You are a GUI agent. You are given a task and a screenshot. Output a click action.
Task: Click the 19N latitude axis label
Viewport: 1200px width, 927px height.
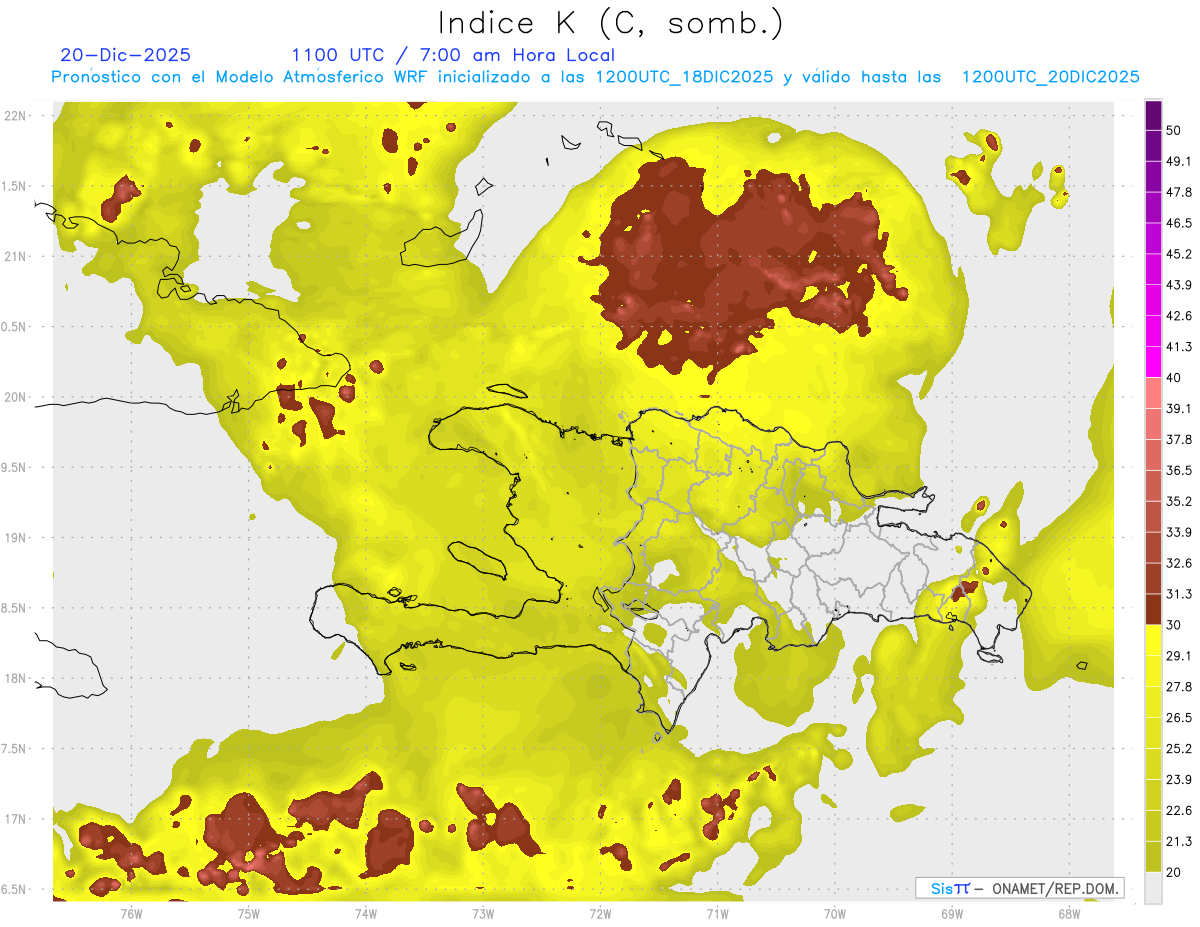point(16,538)
